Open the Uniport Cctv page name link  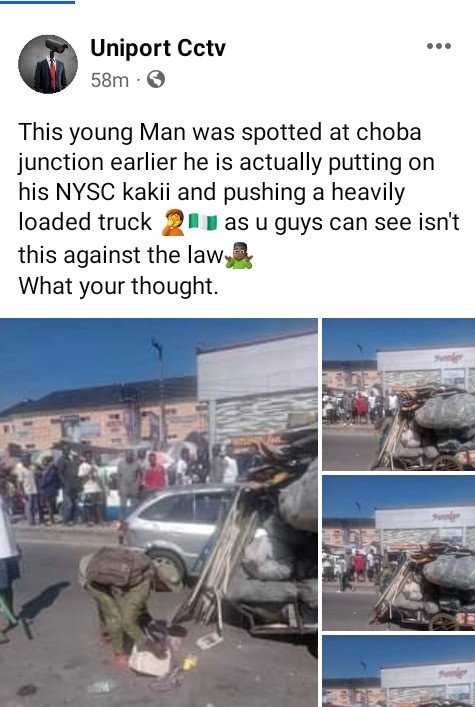(x=158, y=48)
